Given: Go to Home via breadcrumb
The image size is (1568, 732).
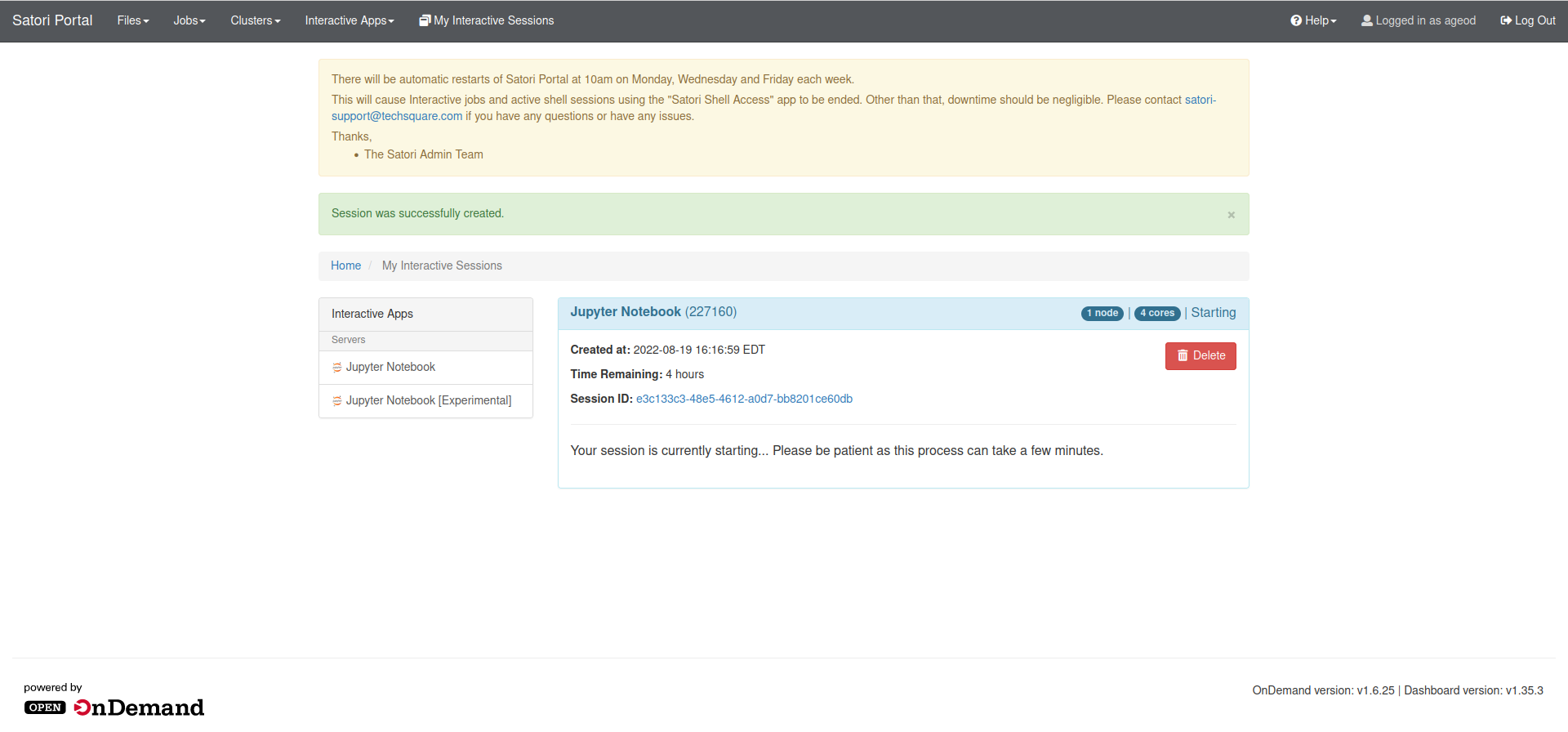Looking at the screenshot, I should pyautogui.click(x=345, y=266).
